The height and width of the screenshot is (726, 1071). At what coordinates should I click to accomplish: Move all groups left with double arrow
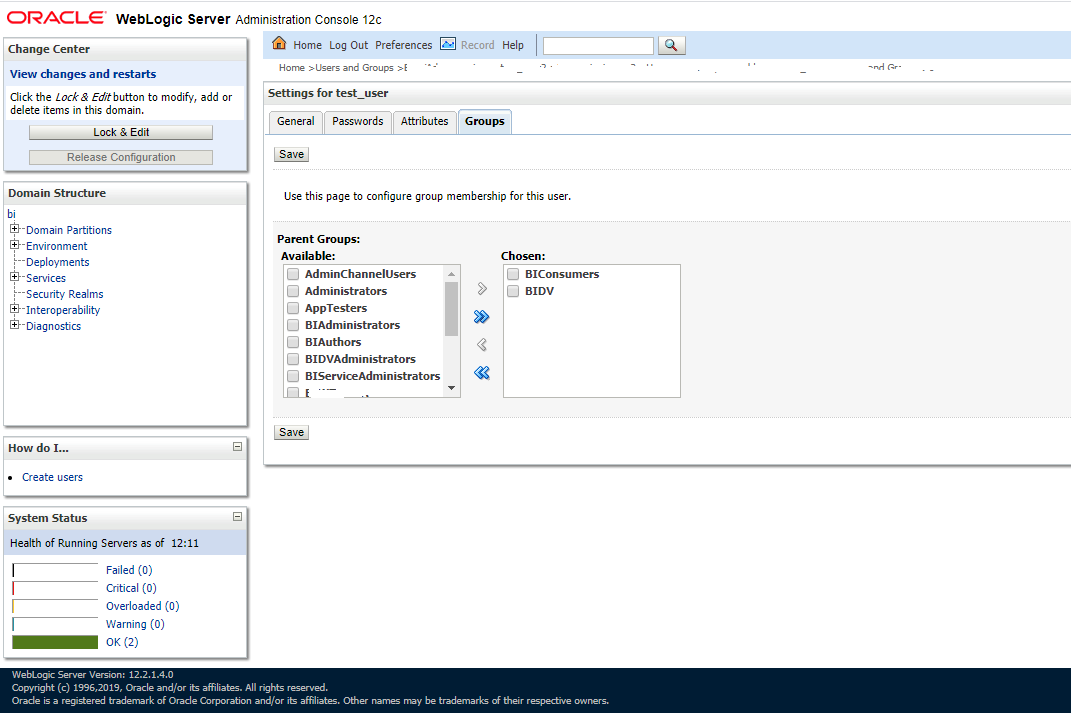click(482, 373)
